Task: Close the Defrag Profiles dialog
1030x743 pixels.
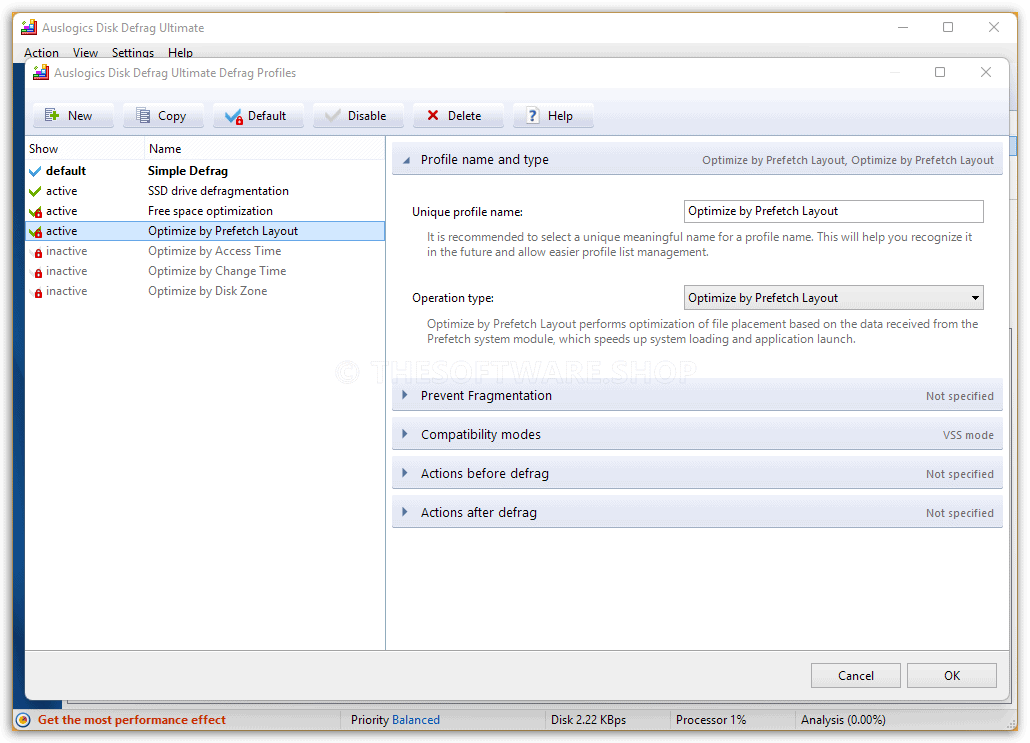Action: tap(985, 72)
